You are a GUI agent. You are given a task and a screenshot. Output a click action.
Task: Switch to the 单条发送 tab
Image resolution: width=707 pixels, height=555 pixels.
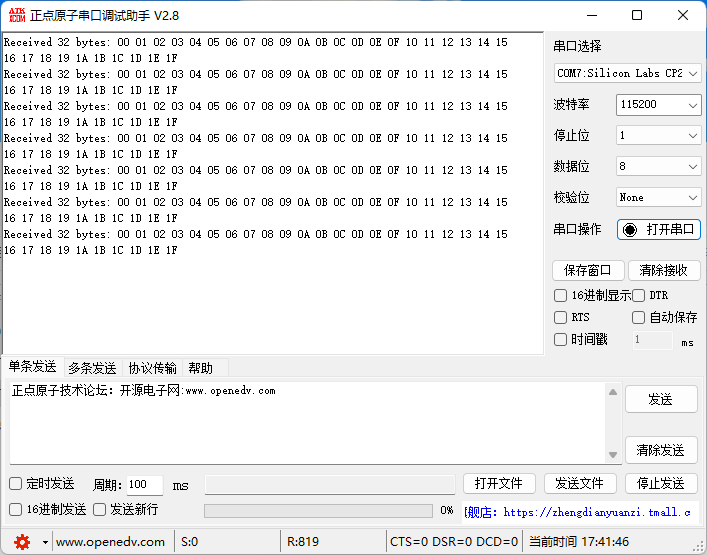pyautogui.click(x=32, y=367)
